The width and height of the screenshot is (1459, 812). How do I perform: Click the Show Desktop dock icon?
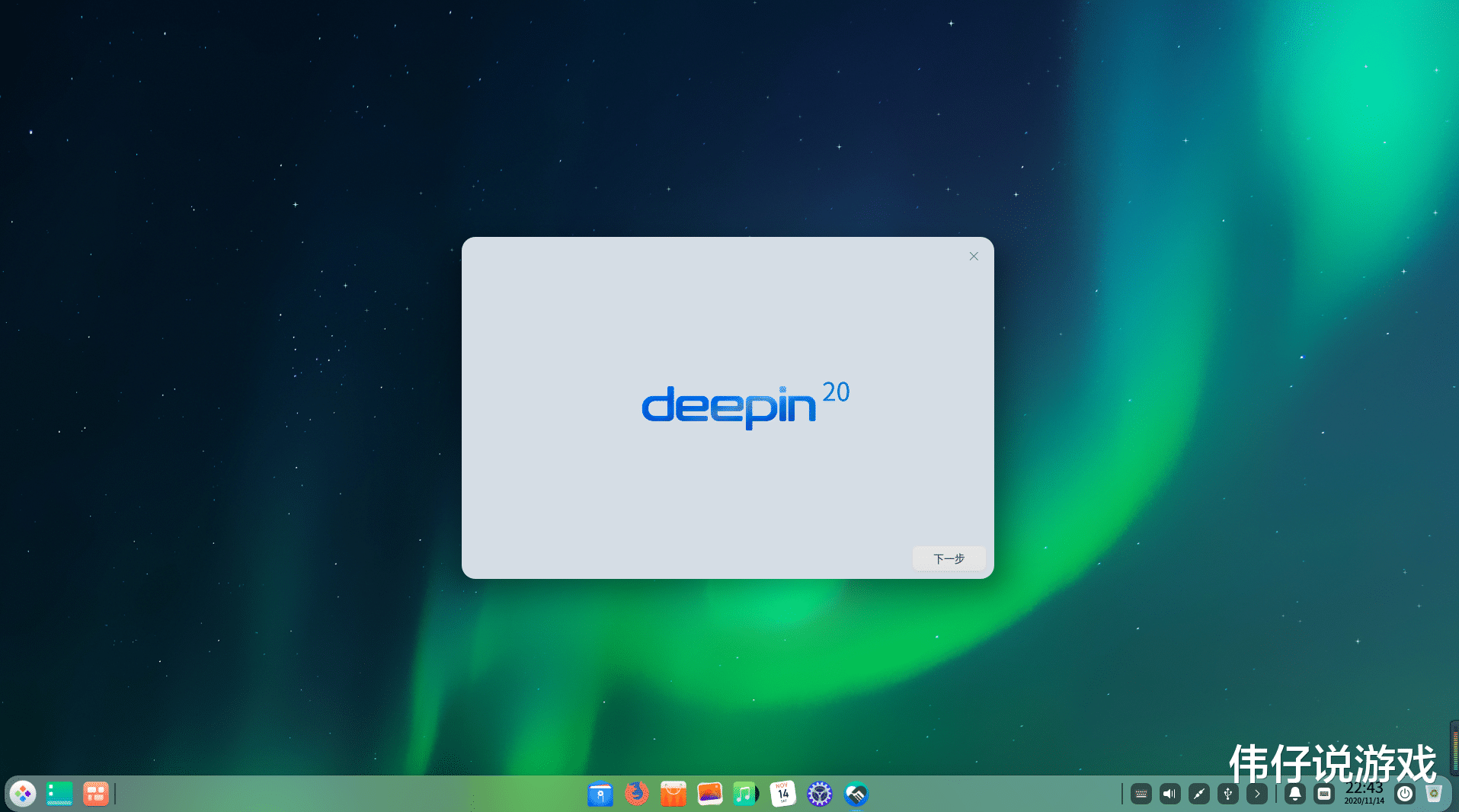click(x=59, y=794)
